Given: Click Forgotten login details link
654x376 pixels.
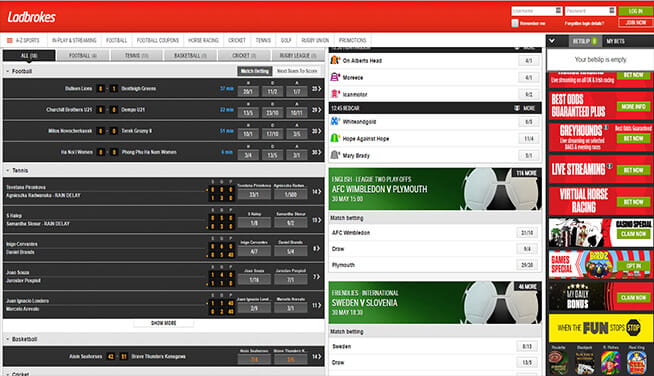Looking at the screenshot, I should 584,23.
